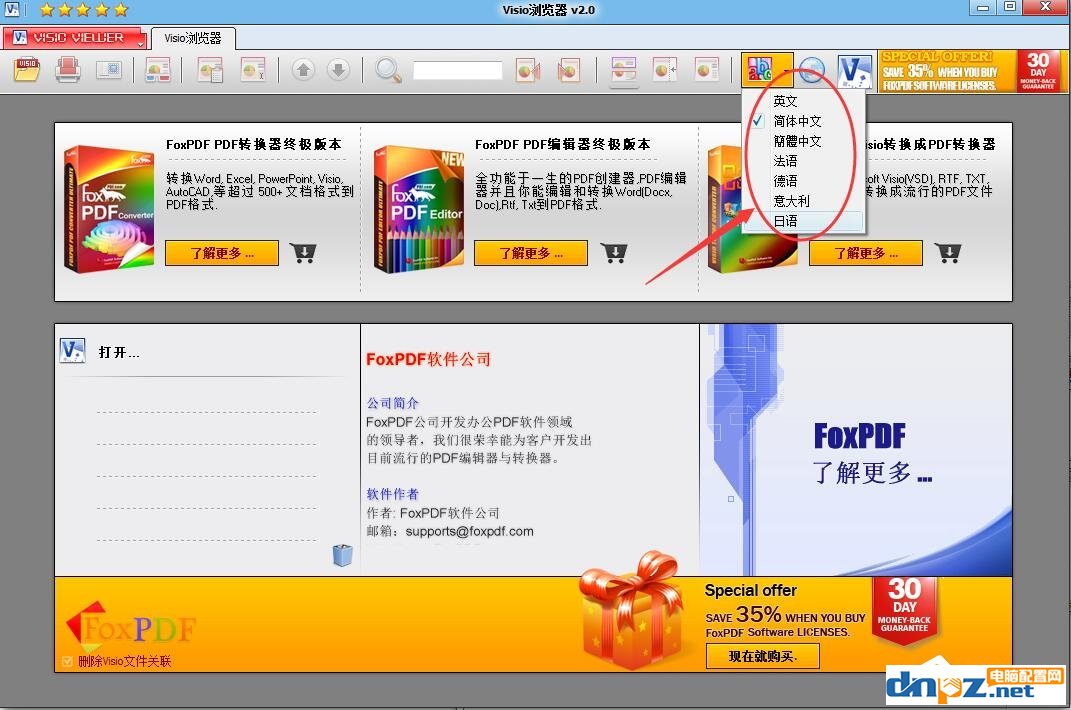Click the red printer icon in toolbar

68,70
